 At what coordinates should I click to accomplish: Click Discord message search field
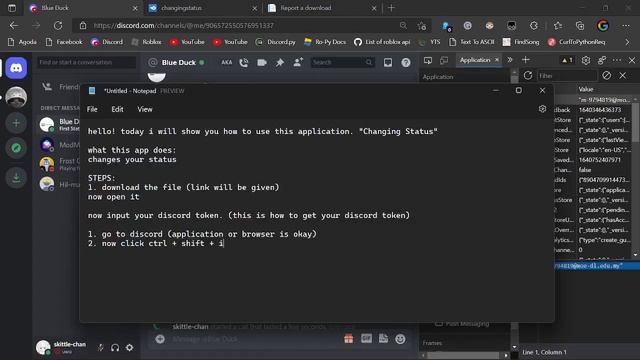(x=342, y=62)
